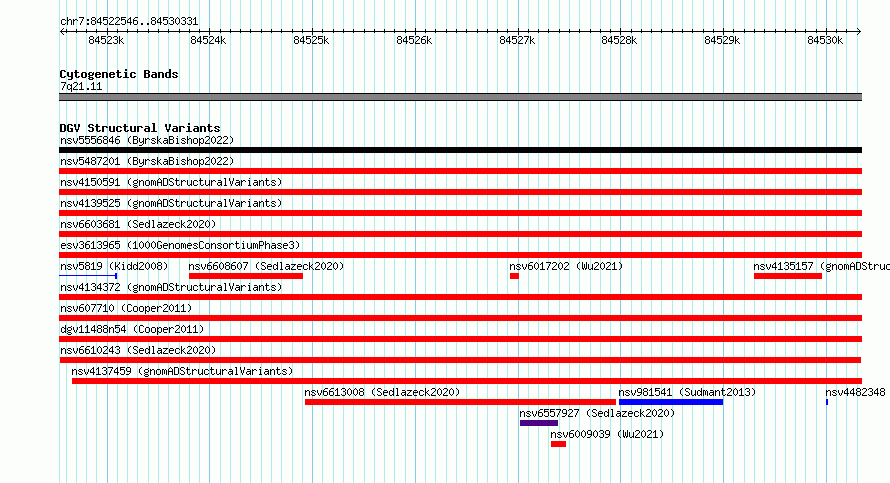Viewport: 890px width, 483px height.
Task: Click the small red nsv6009039 bar
Action: tap(559, 444)
